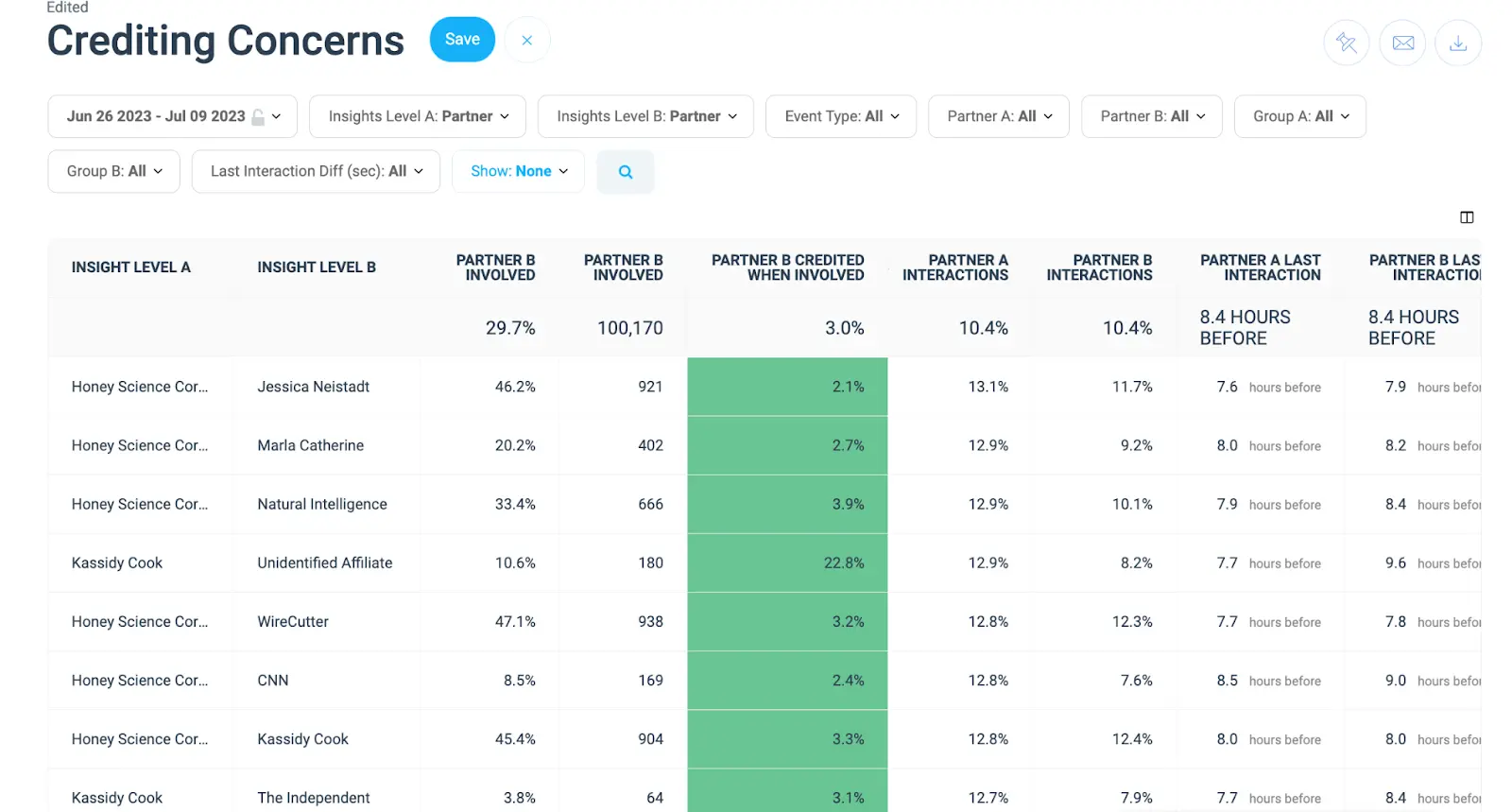Screen dimensions: 1512x812
Task: Email the report using the envelope icon
Action: (1402, 43)
